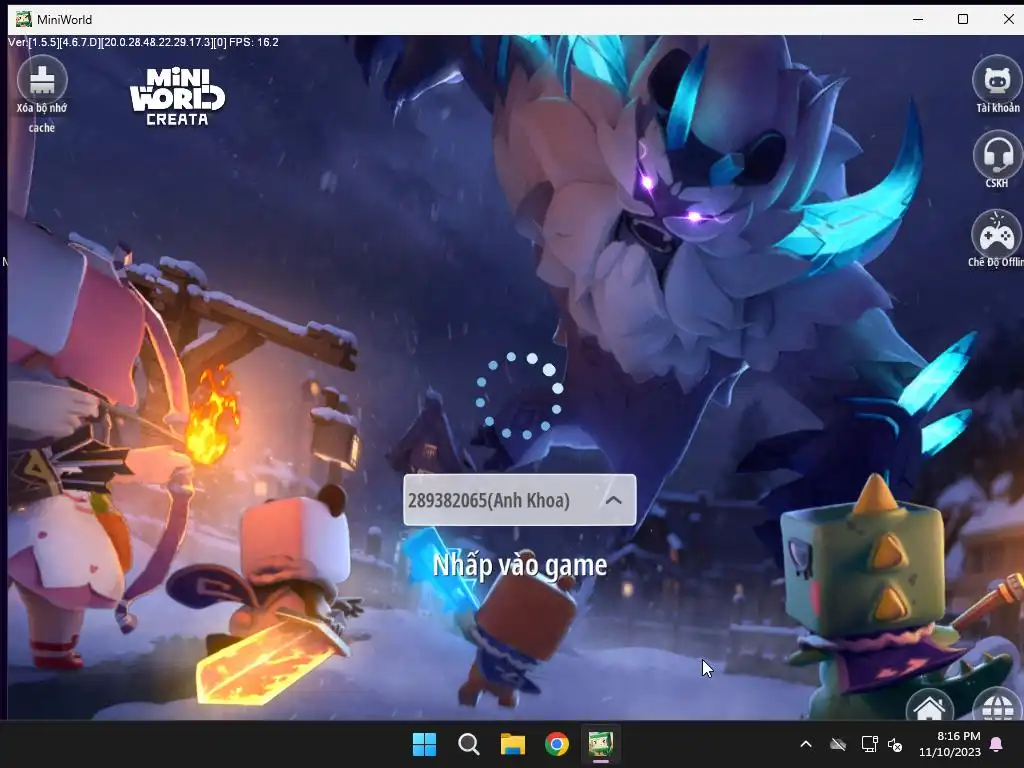This screenshot has width=1024, height=768.
Task: Click the 289382065(Anh Khoa) account field
Action: (519, 500)
